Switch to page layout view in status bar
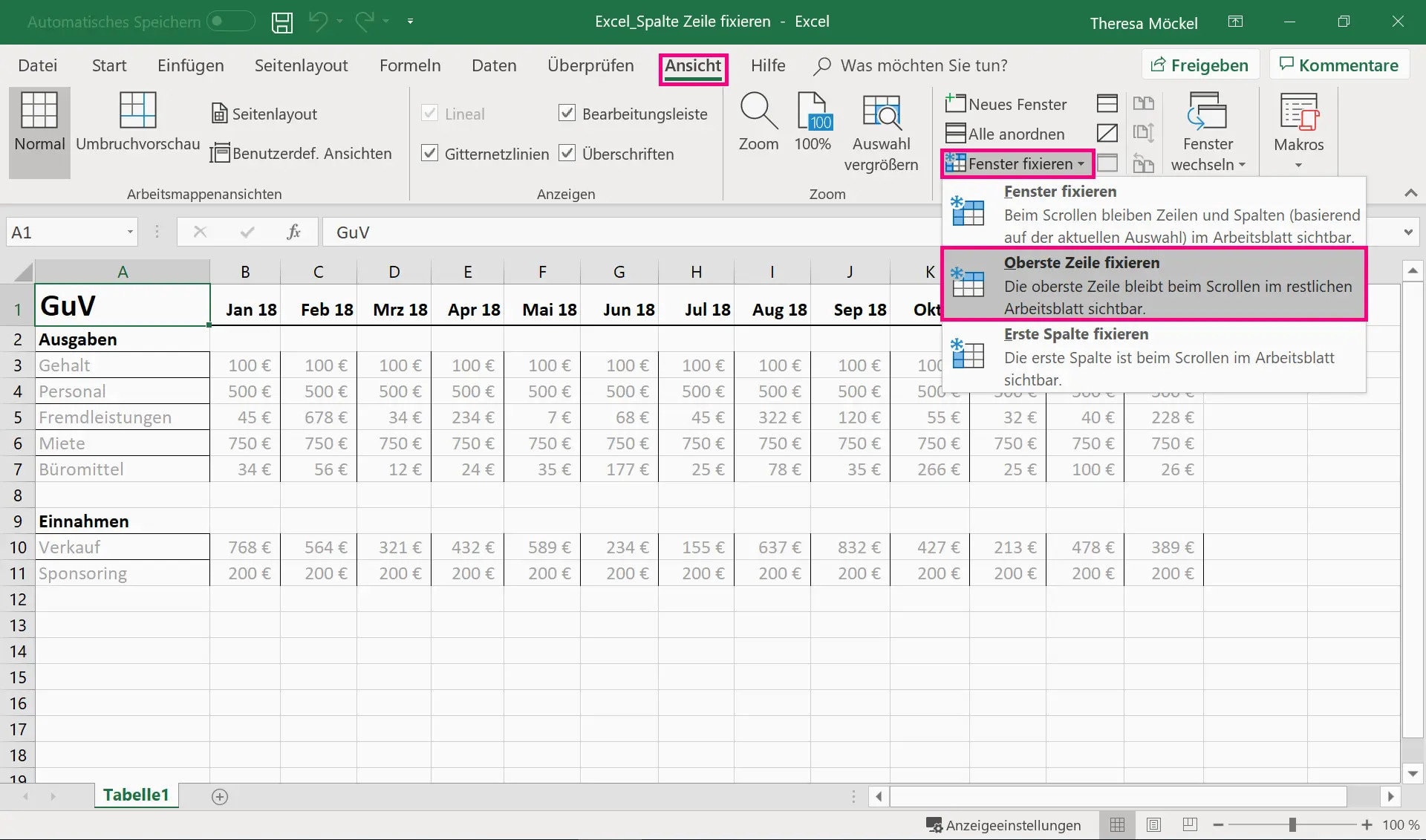Image resolution: width=1426 pixels, height=840 pixels. pyautogui.click(x=1153, y=825)
